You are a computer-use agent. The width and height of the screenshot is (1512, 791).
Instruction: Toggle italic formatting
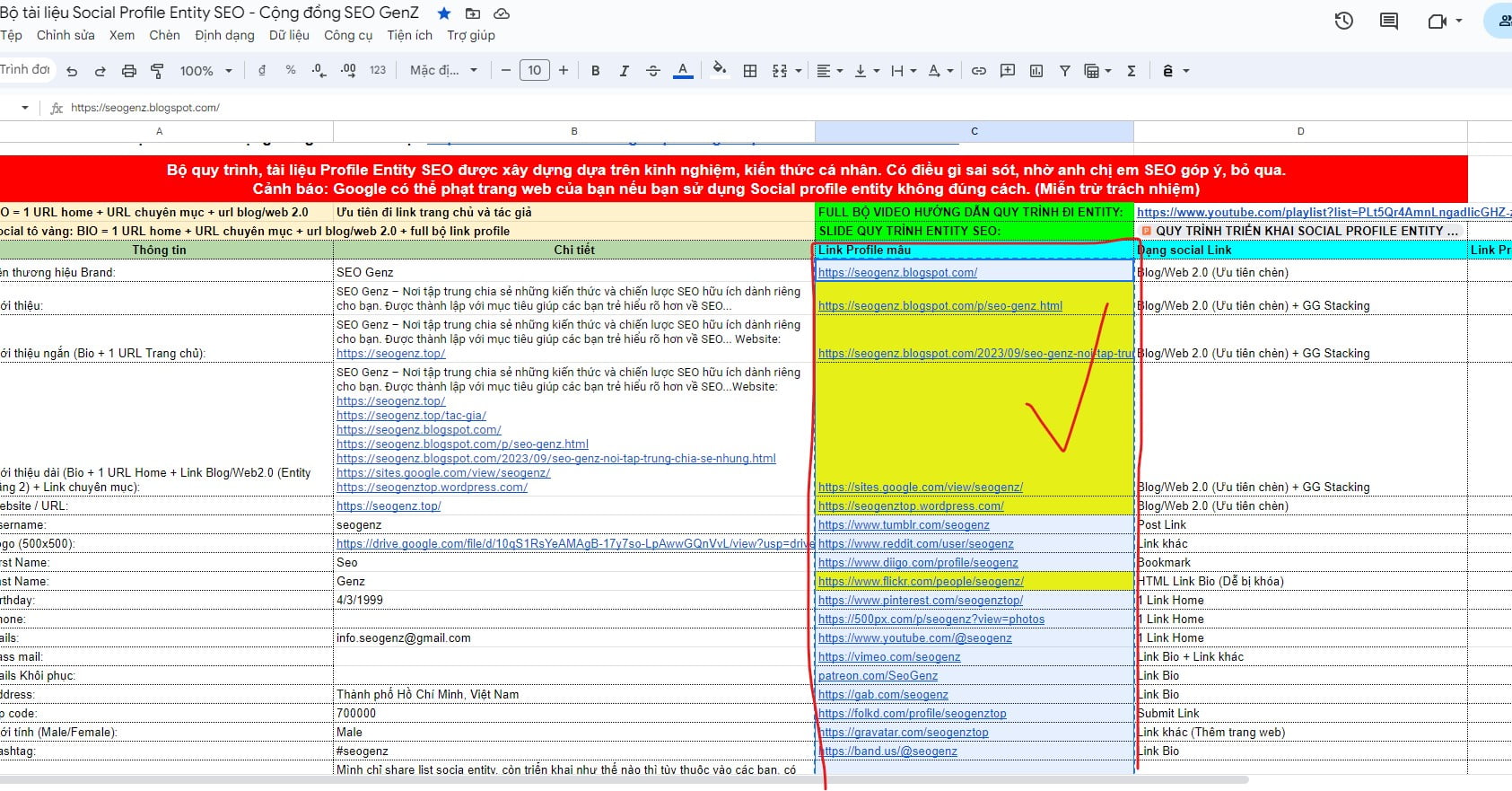pyautogui.click(x=624, y=71)
